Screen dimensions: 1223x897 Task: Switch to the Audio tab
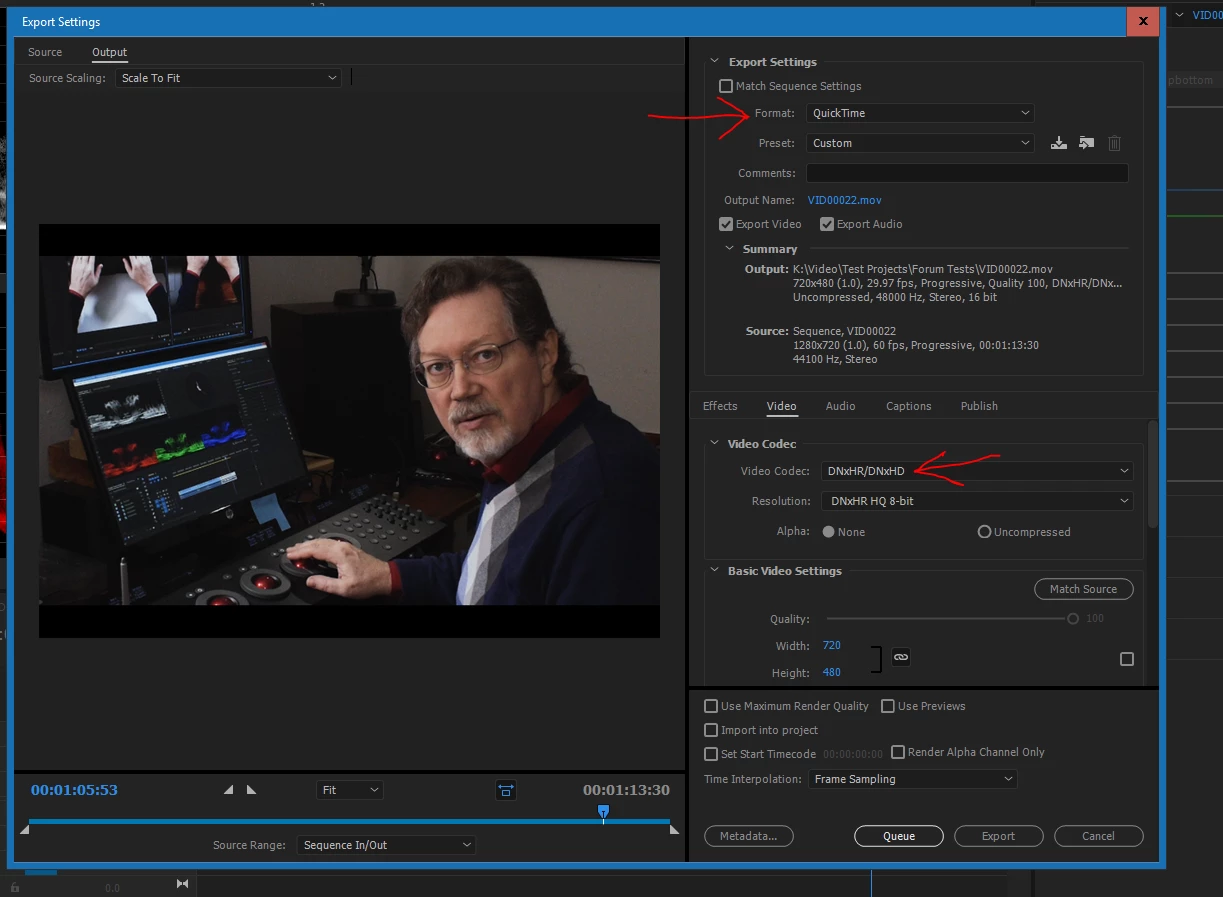pyautogui.click(x=840, y=406)
